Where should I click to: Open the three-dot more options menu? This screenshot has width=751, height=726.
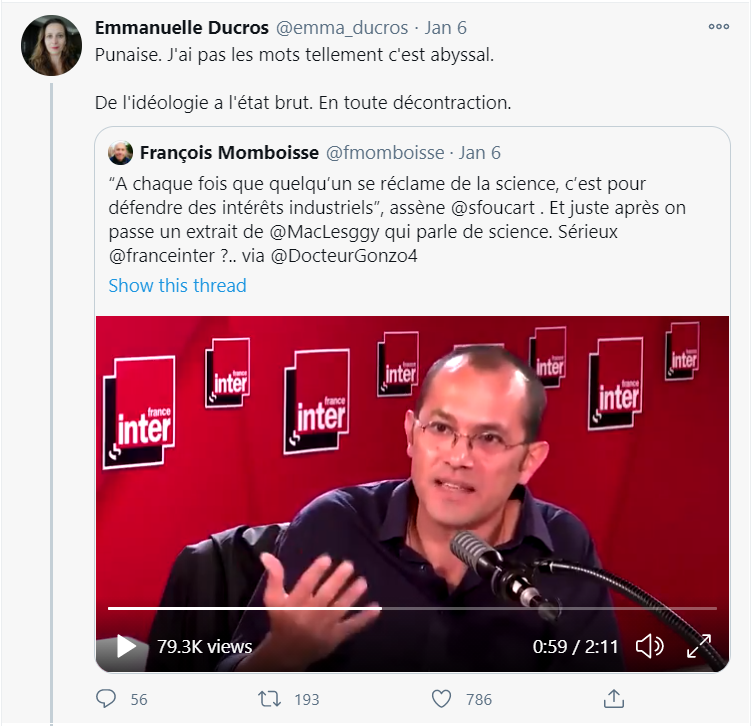718,27
